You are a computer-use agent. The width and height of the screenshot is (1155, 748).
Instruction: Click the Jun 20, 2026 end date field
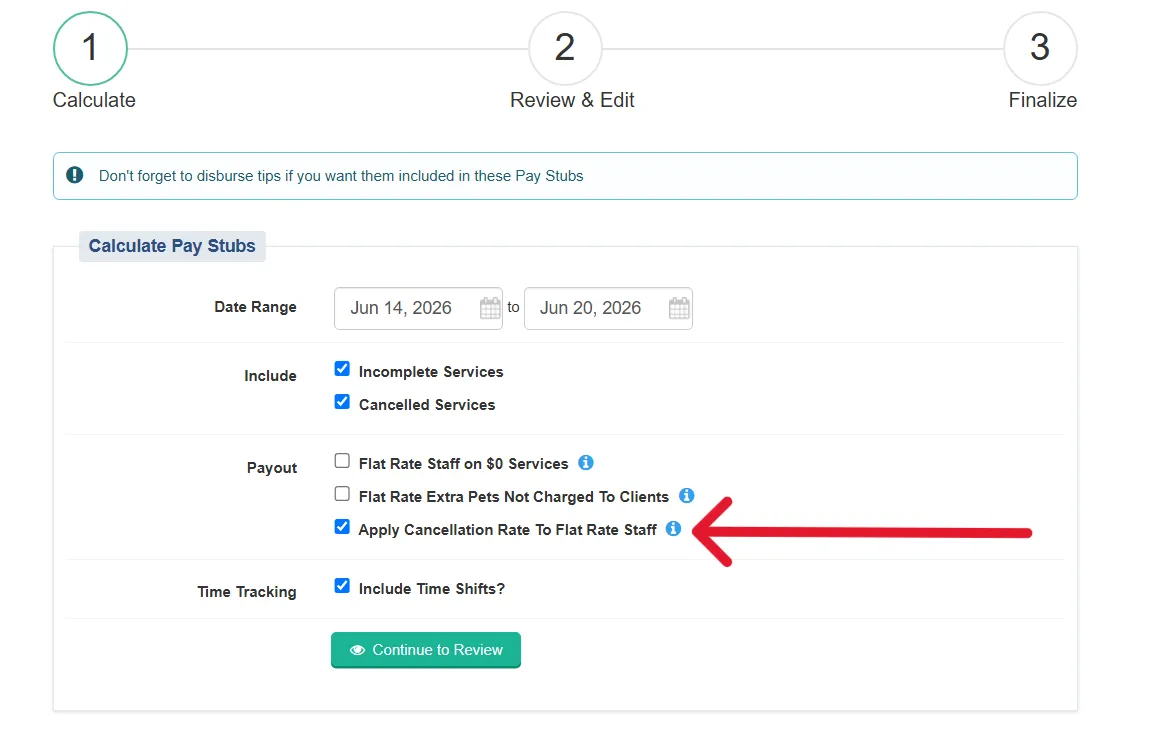coord(608,308)
